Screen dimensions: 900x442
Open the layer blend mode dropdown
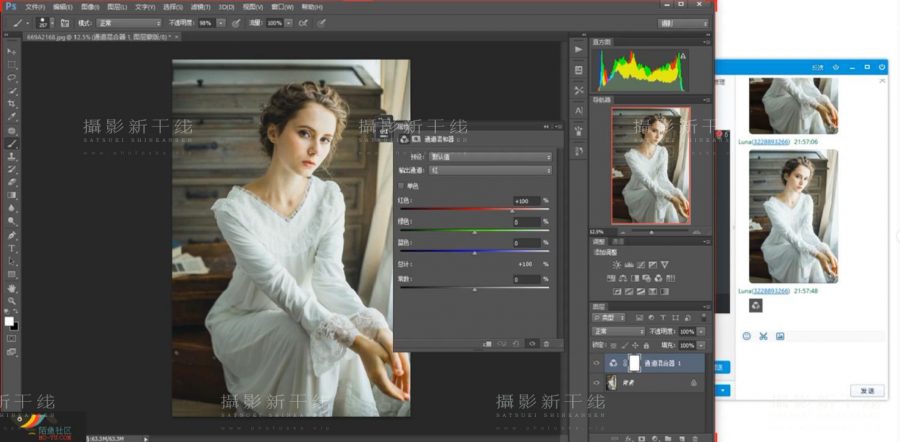pos(619,332)
